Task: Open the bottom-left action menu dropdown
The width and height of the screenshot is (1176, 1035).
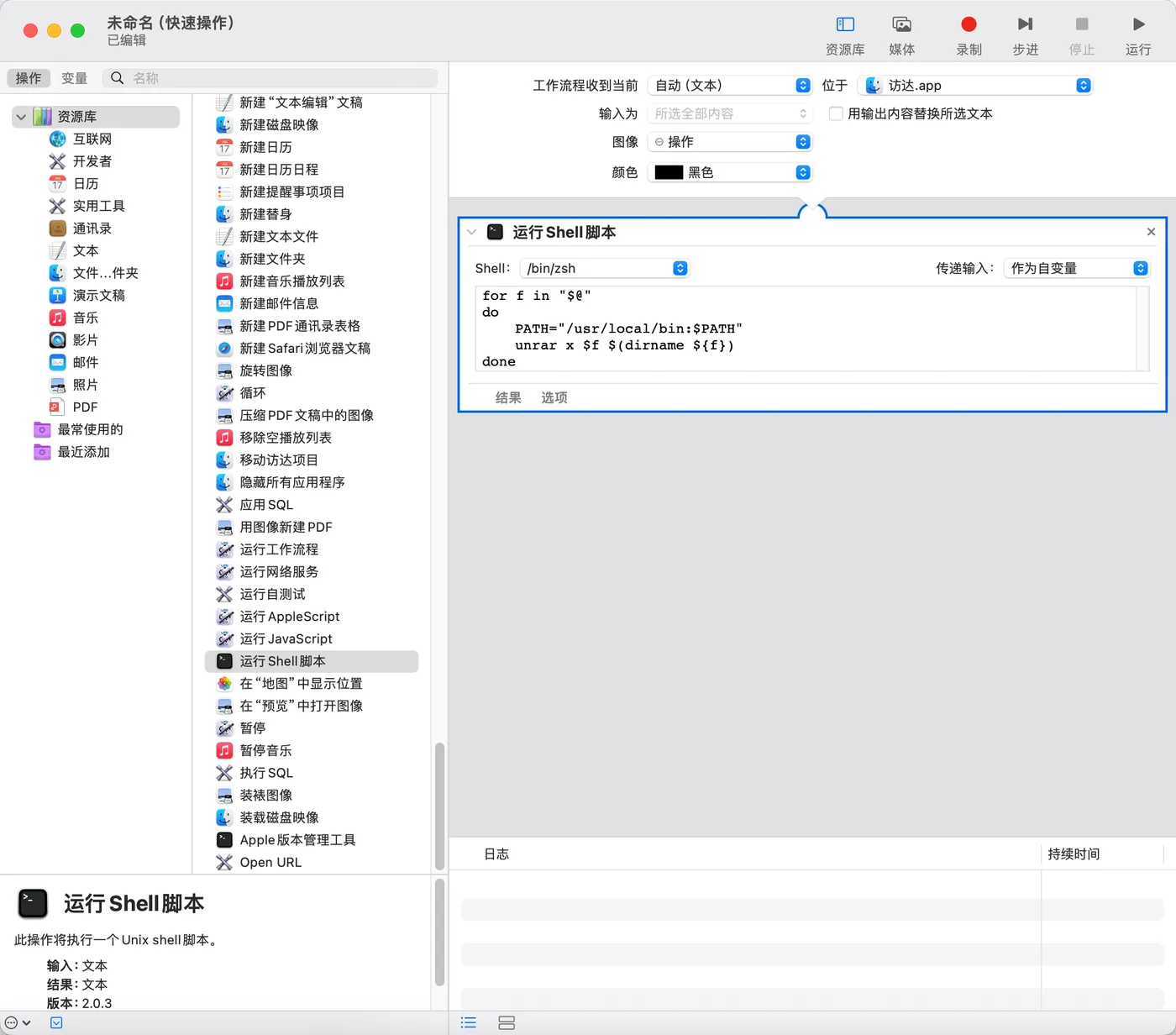Action: click(x=18, y=1022)
